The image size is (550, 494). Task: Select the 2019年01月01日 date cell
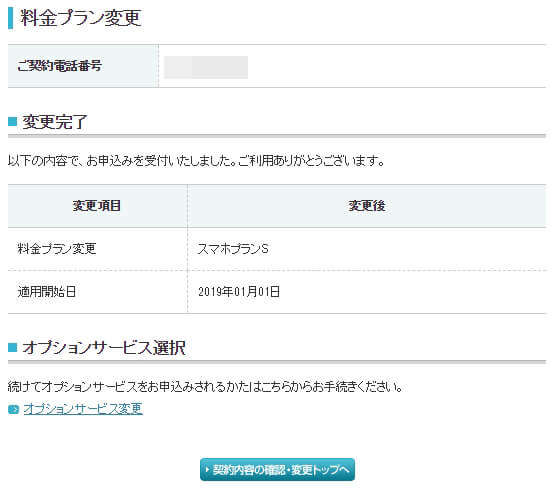click(x=239, y=292)
